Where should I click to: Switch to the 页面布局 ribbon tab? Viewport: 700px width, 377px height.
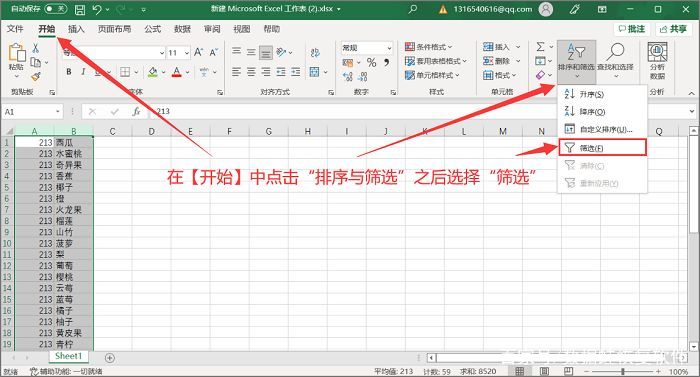pos(114,29)
